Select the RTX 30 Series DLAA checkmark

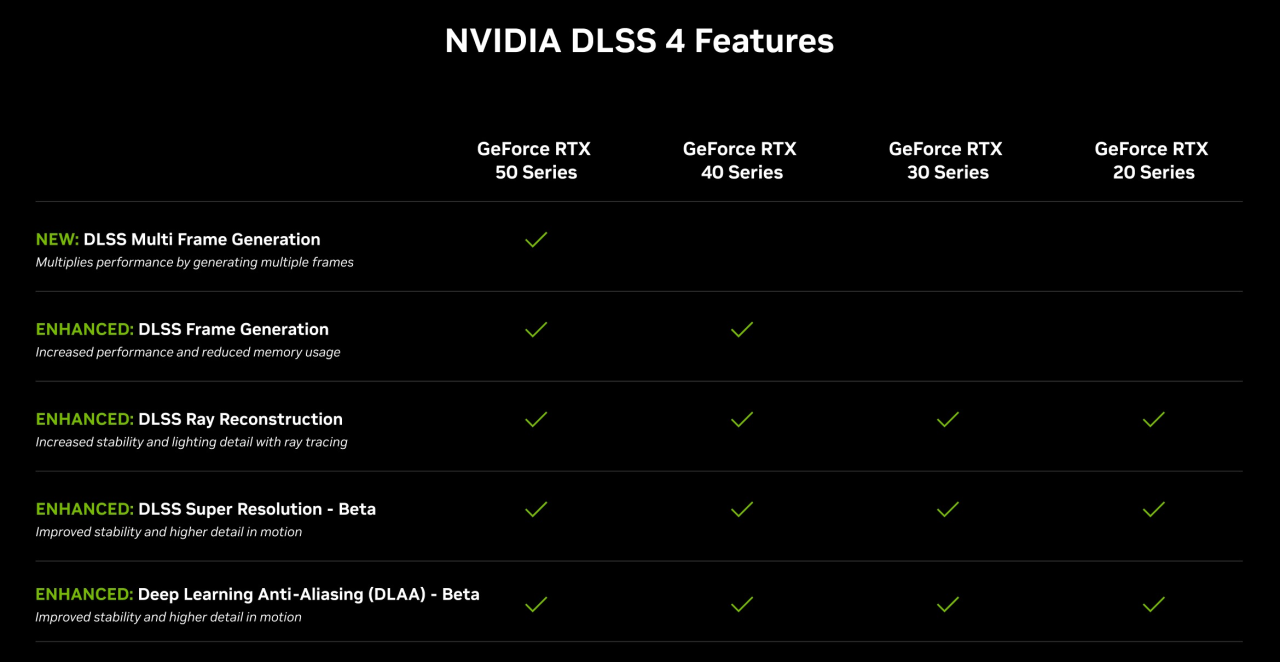click(948, 604)
